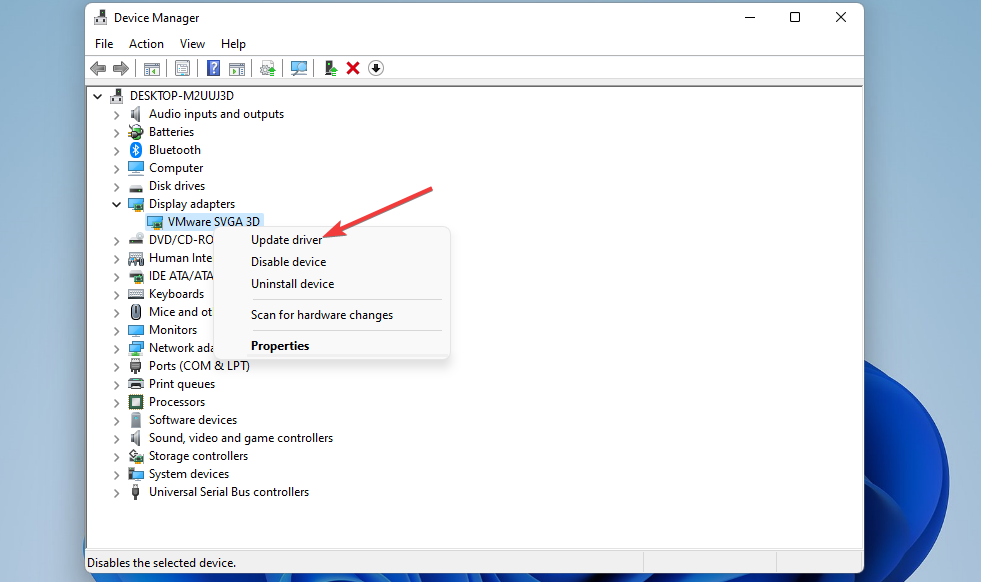Maximize the Device Manager window
The height and width of the screenshot is (582, 981).
click(x=795, y=18)
